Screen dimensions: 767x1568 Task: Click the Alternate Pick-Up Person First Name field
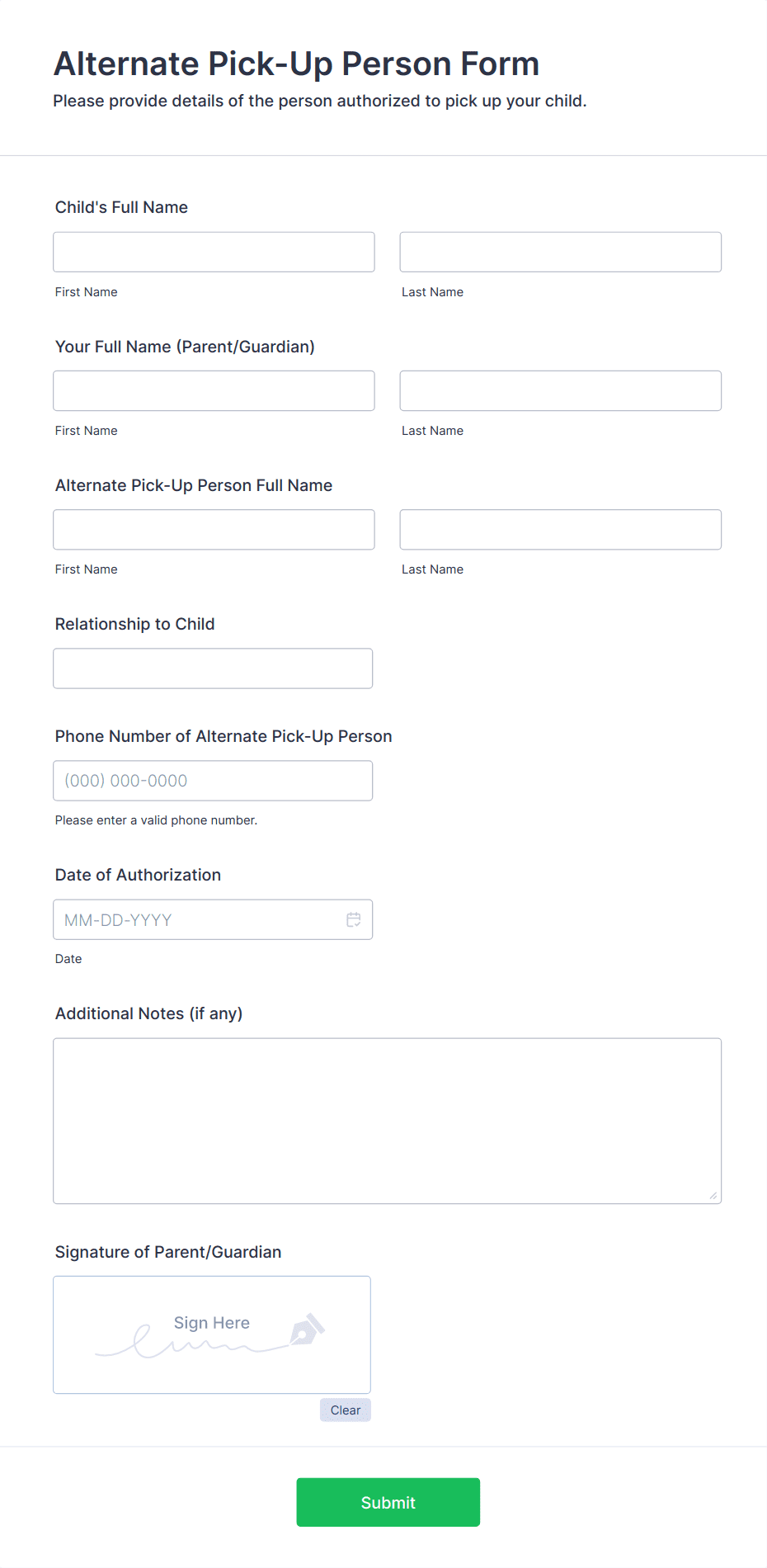[214, 529]
